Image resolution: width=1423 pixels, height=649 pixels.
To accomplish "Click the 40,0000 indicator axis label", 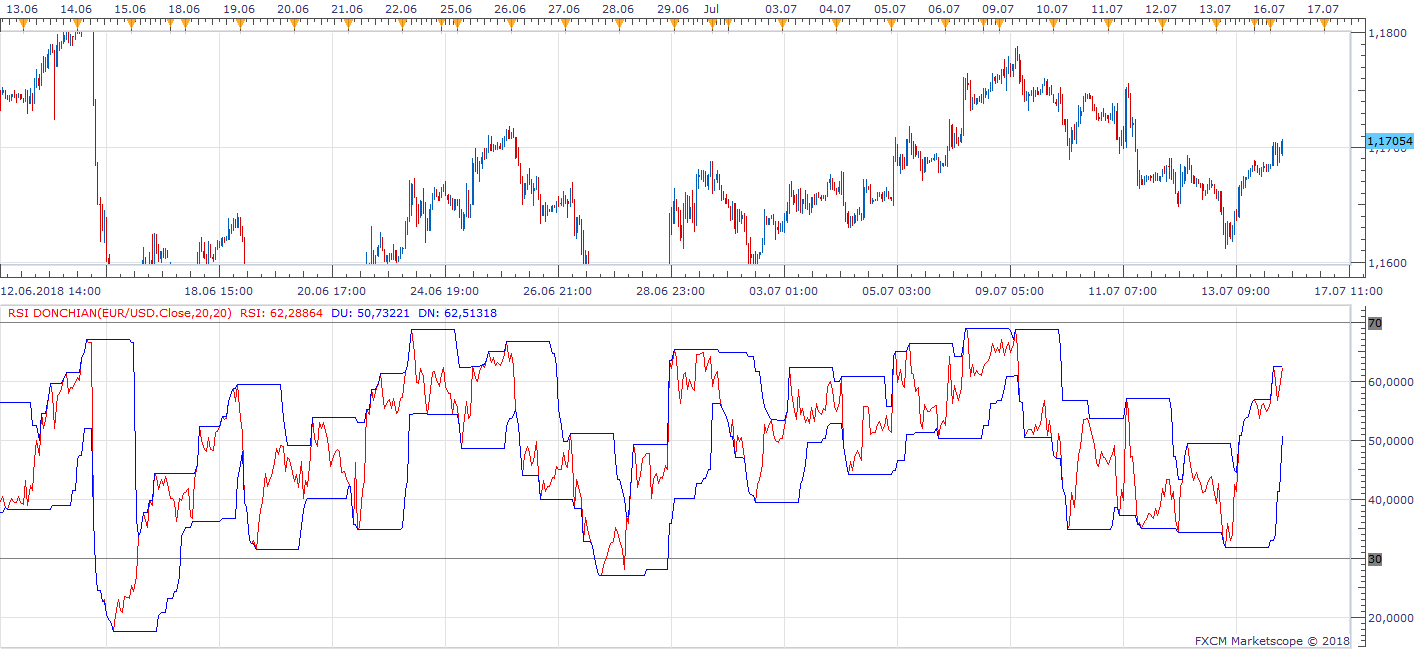I will 1389,500.
